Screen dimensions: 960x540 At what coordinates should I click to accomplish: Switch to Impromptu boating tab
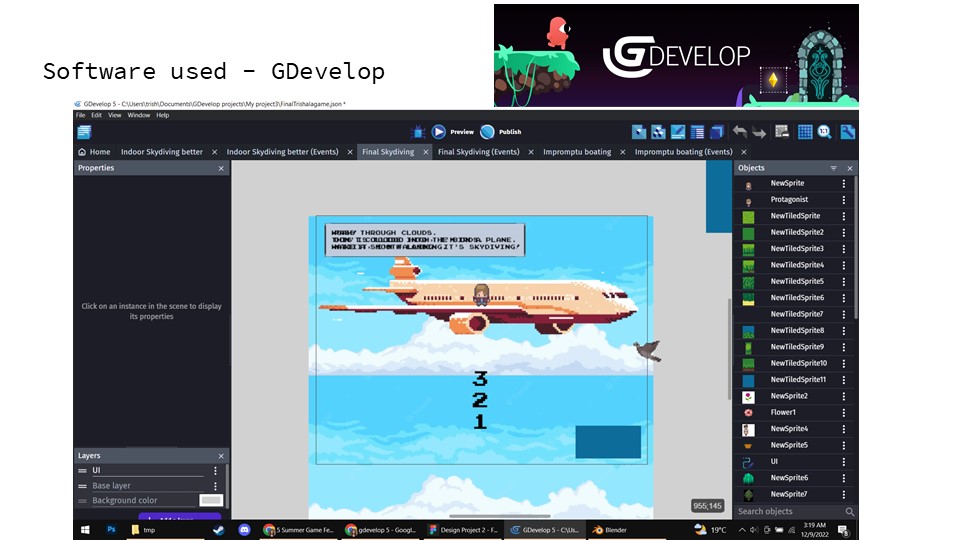tap(577, 152)
